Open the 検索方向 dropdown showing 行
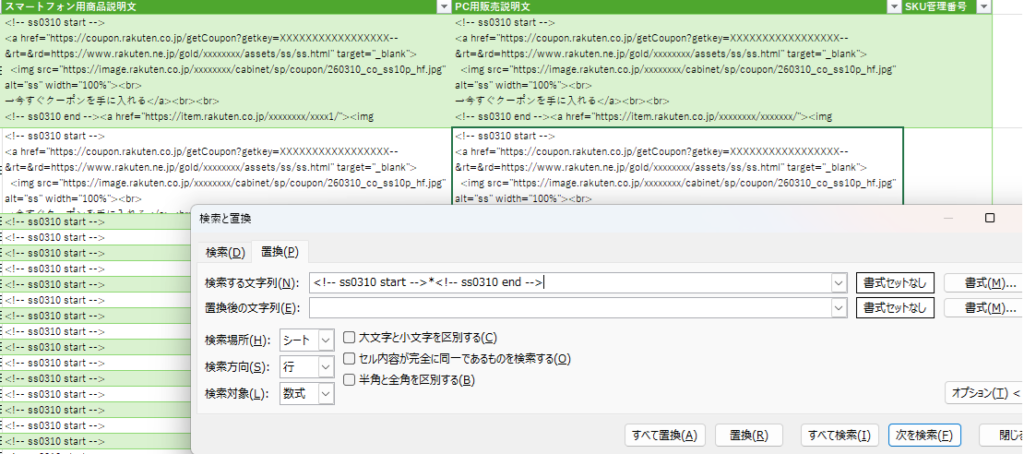Screen dimensions: 1024x454 coord(325,367)
